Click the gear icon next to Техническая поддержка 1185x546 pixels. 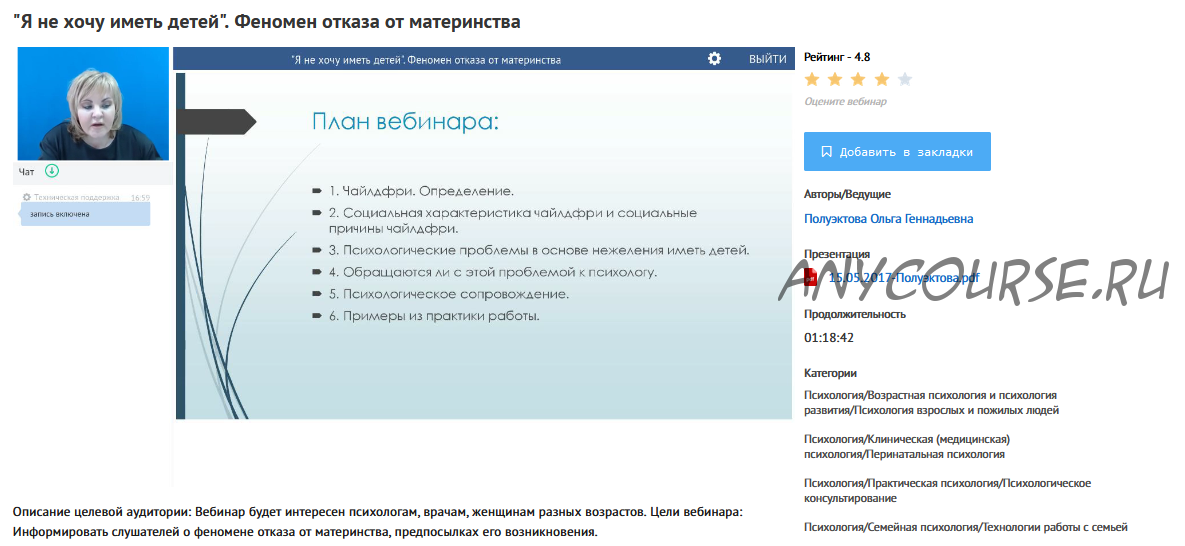pyautogui.click(x=27, y=198)
